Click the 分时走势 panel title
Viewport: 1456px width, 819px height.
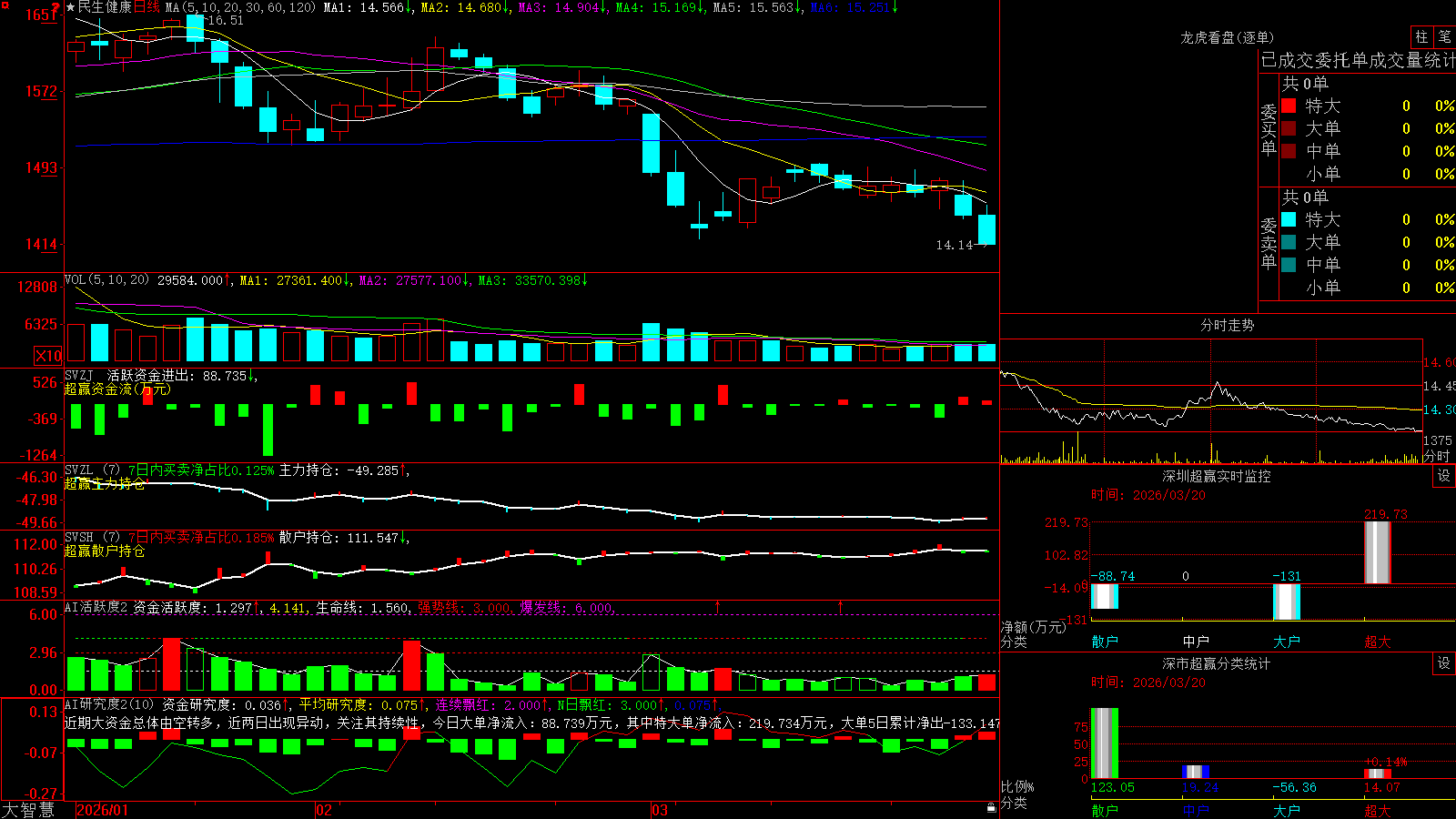pyautogui.click(x=1227, y=325)
